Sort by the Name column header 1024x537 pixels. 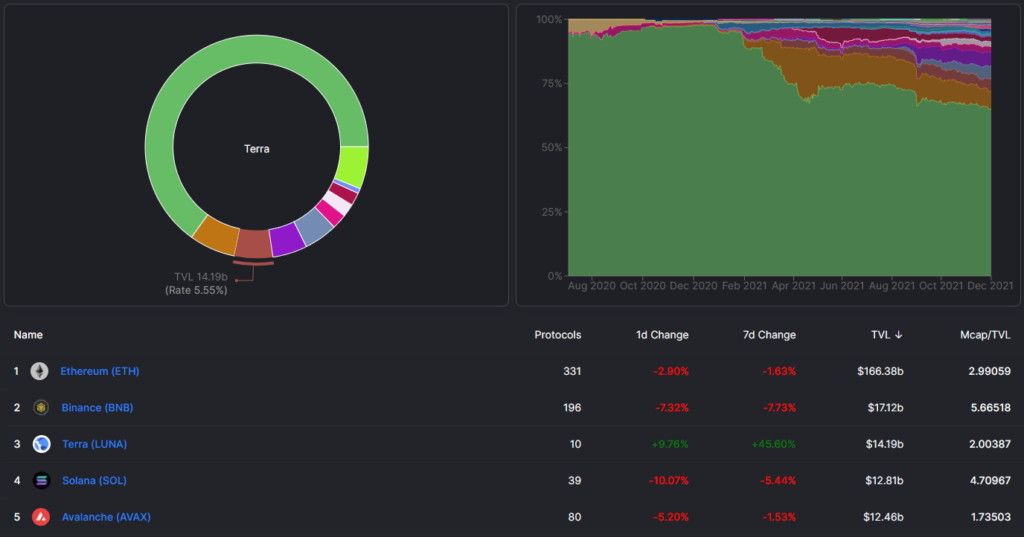point(28,335)
